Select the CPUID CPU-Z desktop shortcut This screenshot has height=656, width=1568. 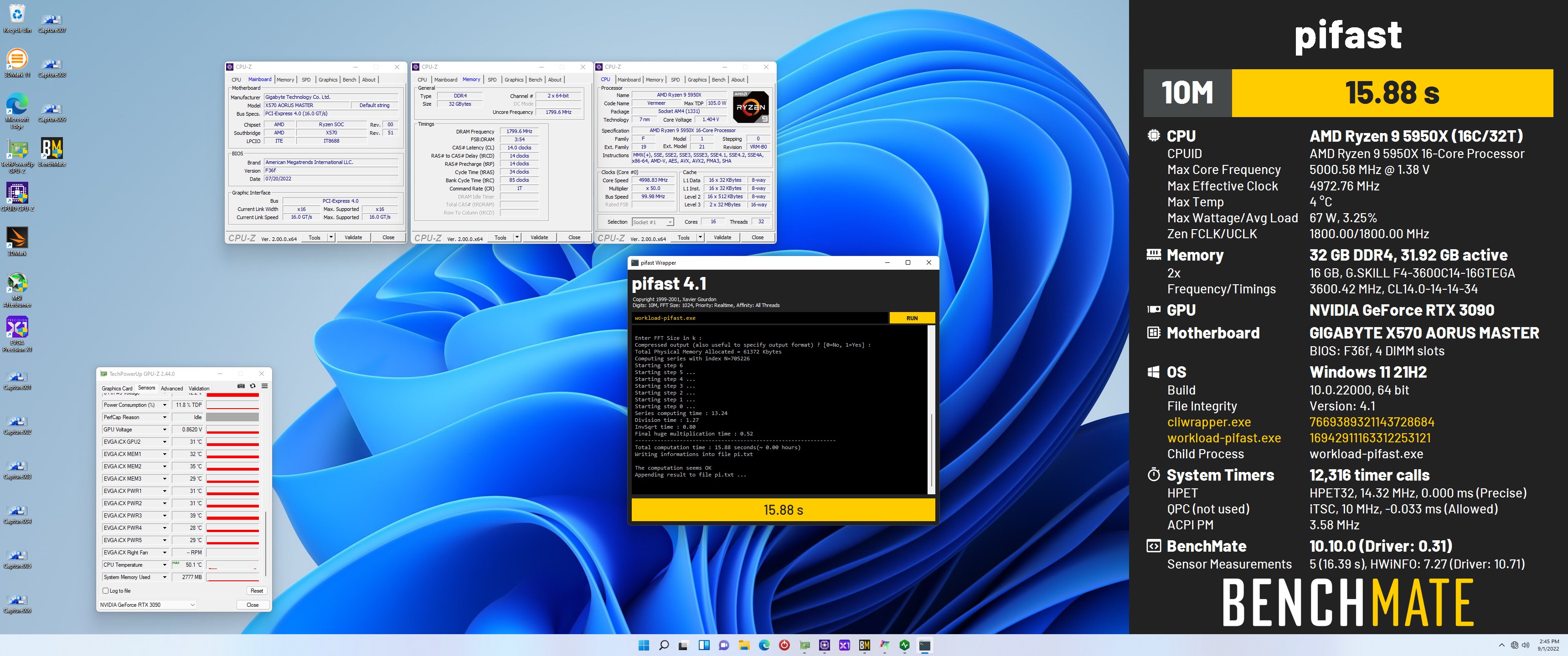pos(17,197)
